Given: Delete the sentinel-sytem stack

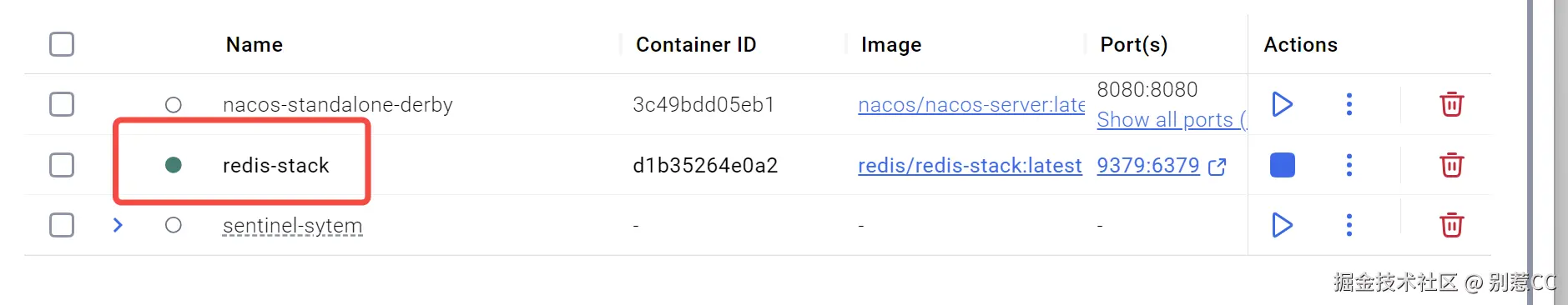Looking at the screenshot, I should coord(1451,225).
